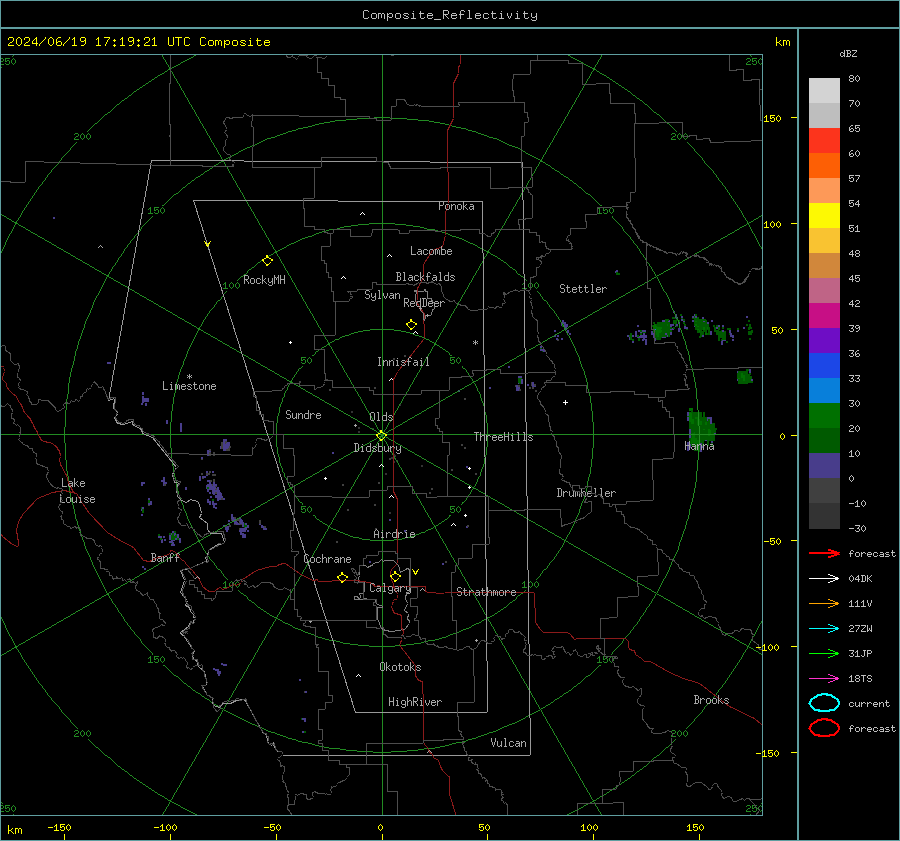Click the yellow diamond marker below RedDeer
Viewport: 900px width, 841px height.
[412, 325]
